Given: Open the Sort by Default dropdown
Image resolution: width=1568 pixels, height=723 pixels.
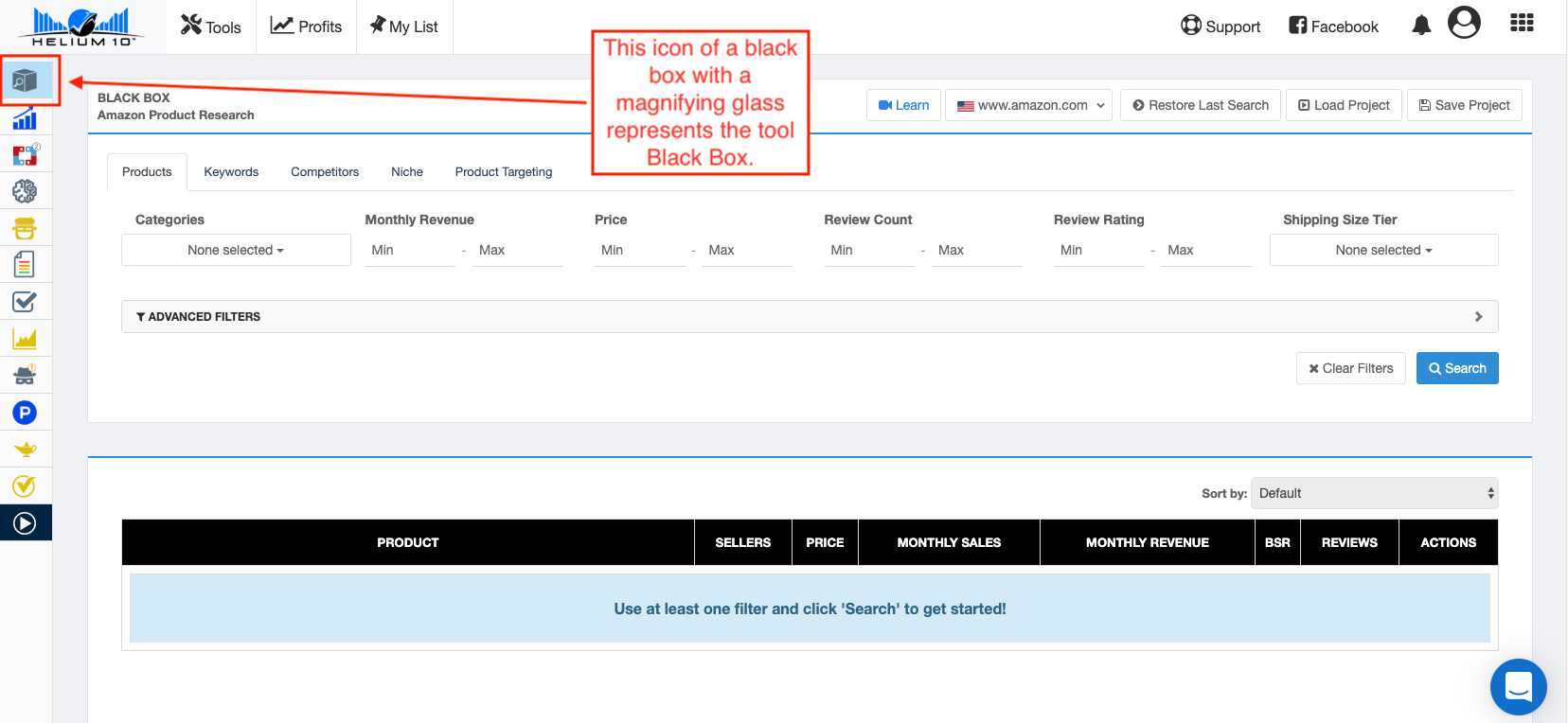Looking at the screenshot, I should coord(1374,493).
